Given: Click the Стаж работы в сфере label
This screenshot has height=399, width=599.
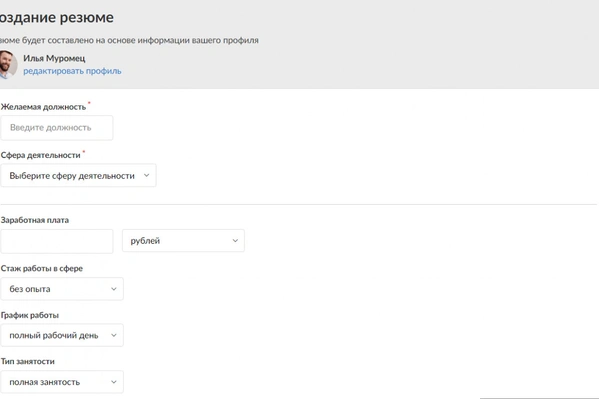Looking at the screenshot, I should pyautogui.click(x=42, y=269).
